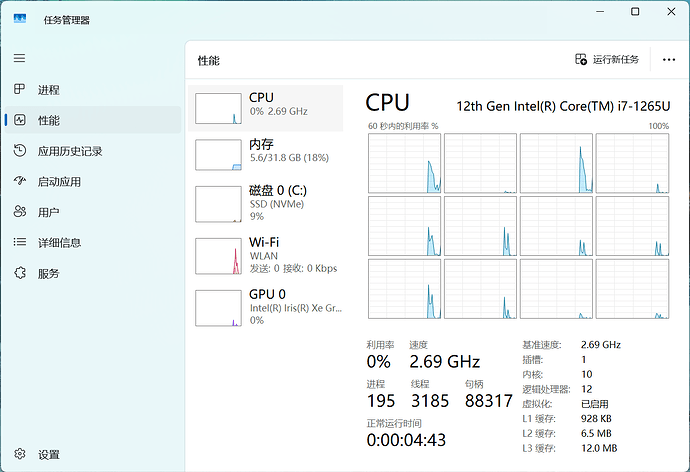Open the 用户 users icon
Viewport: 690px width, 472px height.
coord(19,212)
